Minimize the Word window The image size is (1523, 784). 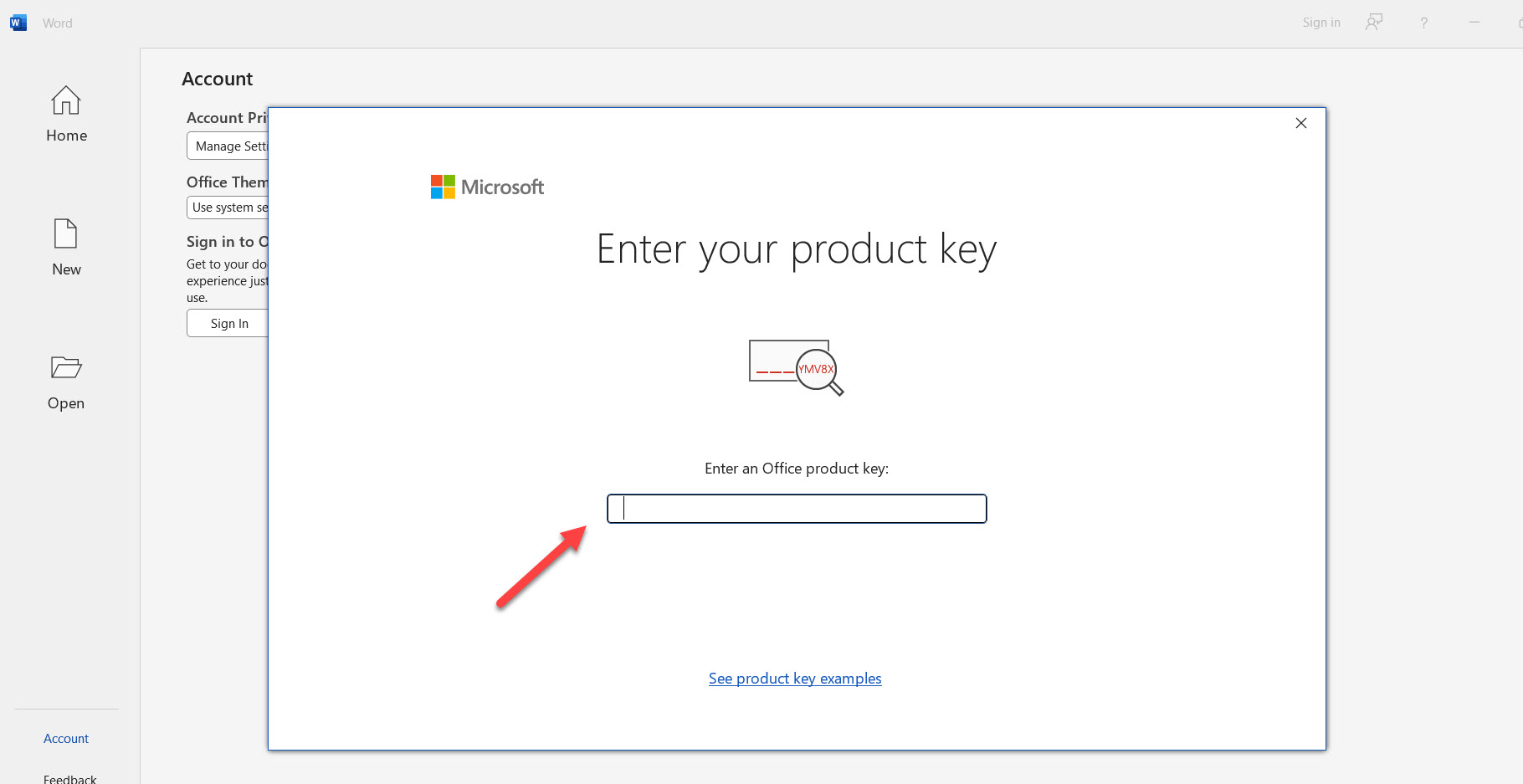pyautogui.click(x=1474, y=23)
